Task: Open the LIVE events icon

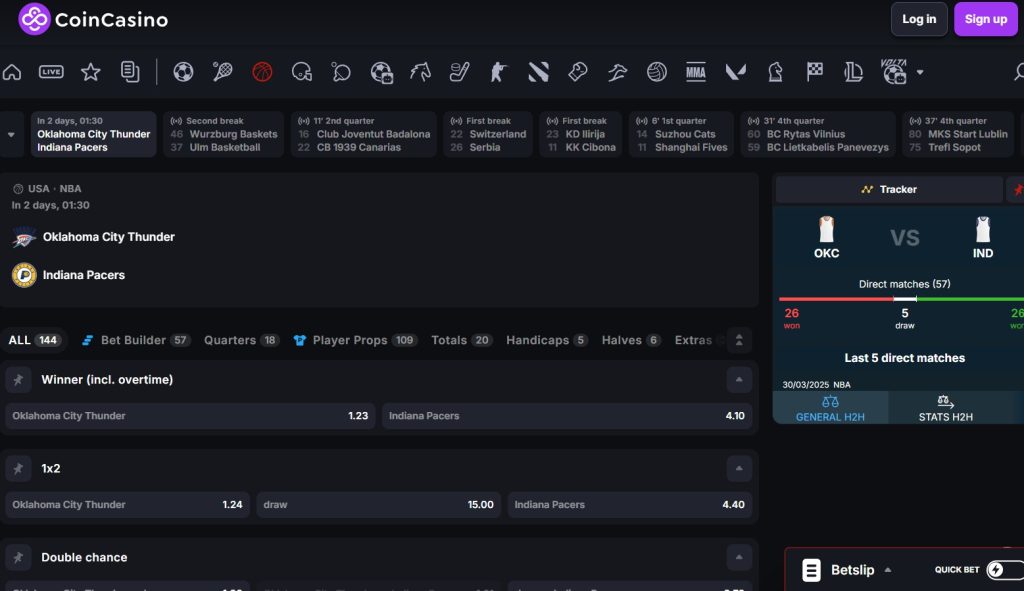Action: click(x=51, y=72)
